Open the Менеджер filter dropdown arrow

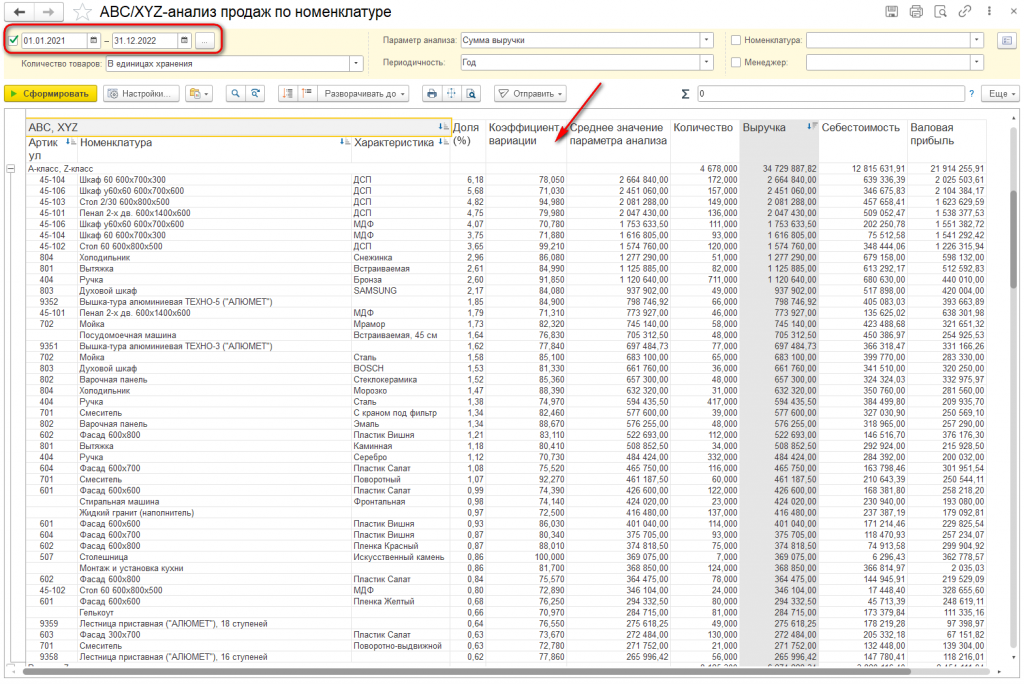pyautogui.click(x=977, y=63)
